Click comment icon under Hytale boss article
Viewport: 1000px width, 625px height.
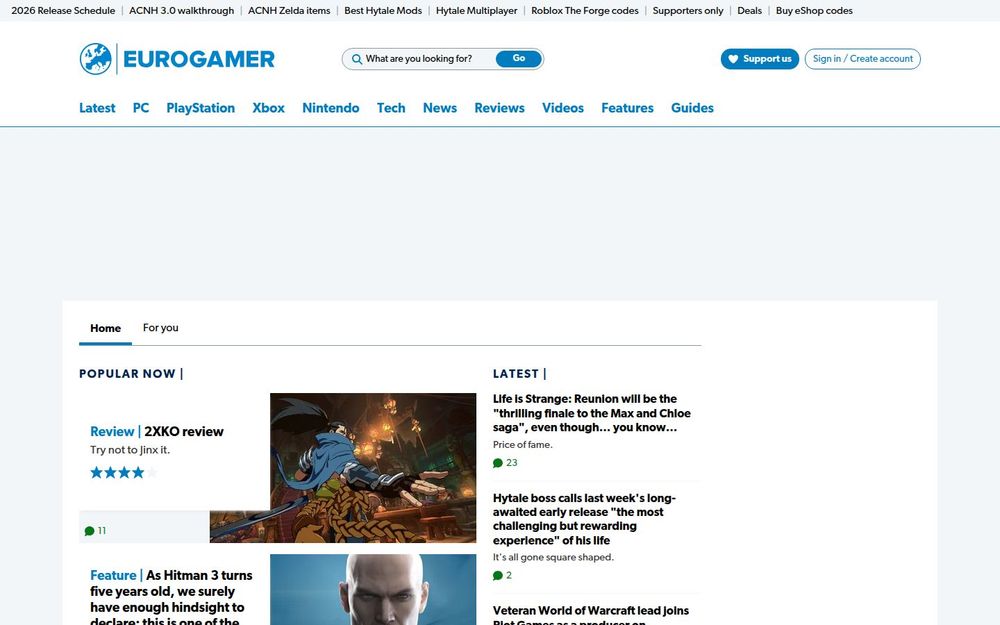[x=498, y=575]
